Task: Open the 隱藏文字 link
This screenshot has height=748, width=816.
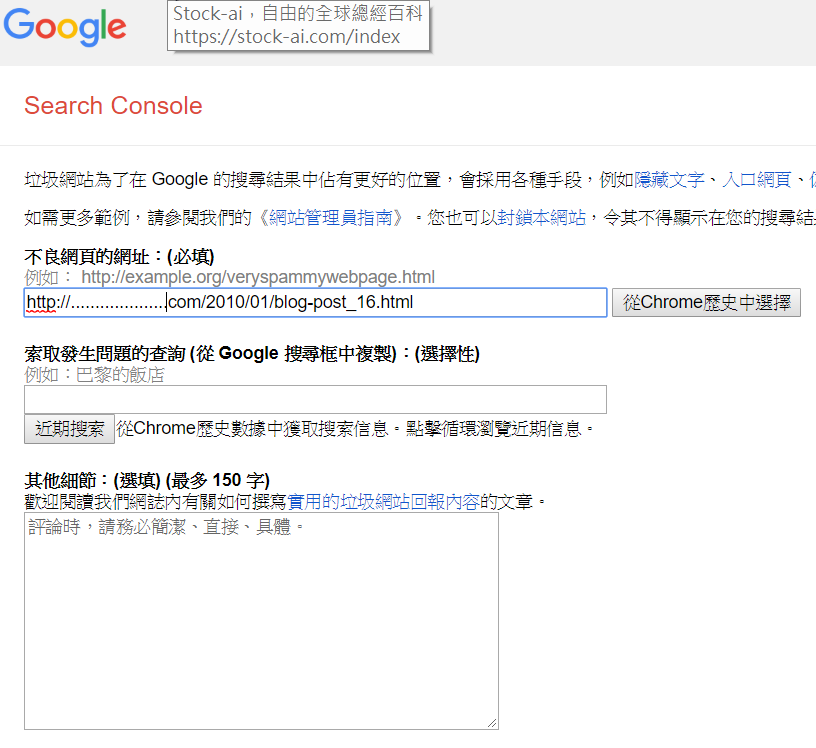Action: (x=669, y=180)
